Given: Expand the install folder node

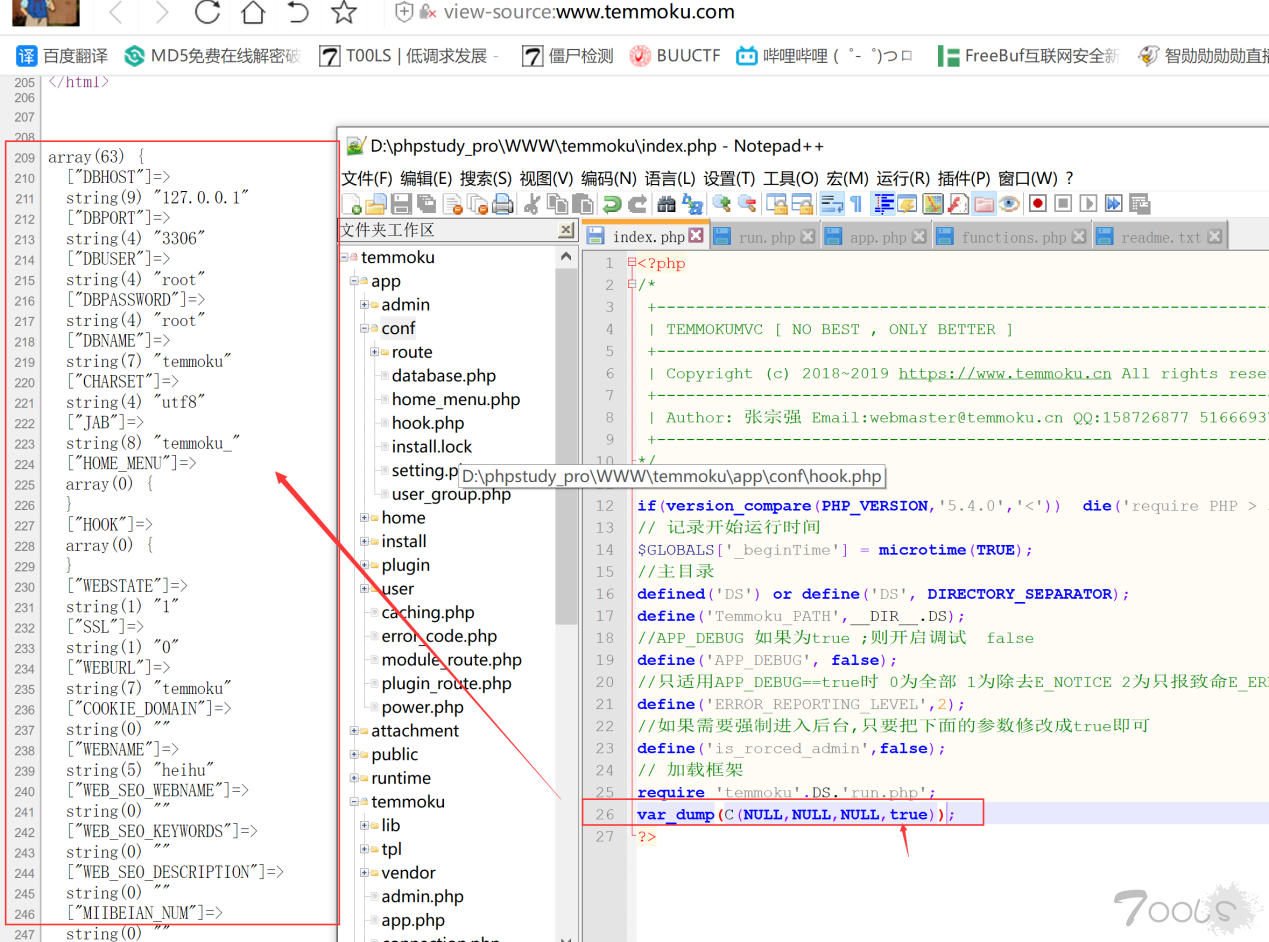Looking at the screenshot, I should click(365, 541).
